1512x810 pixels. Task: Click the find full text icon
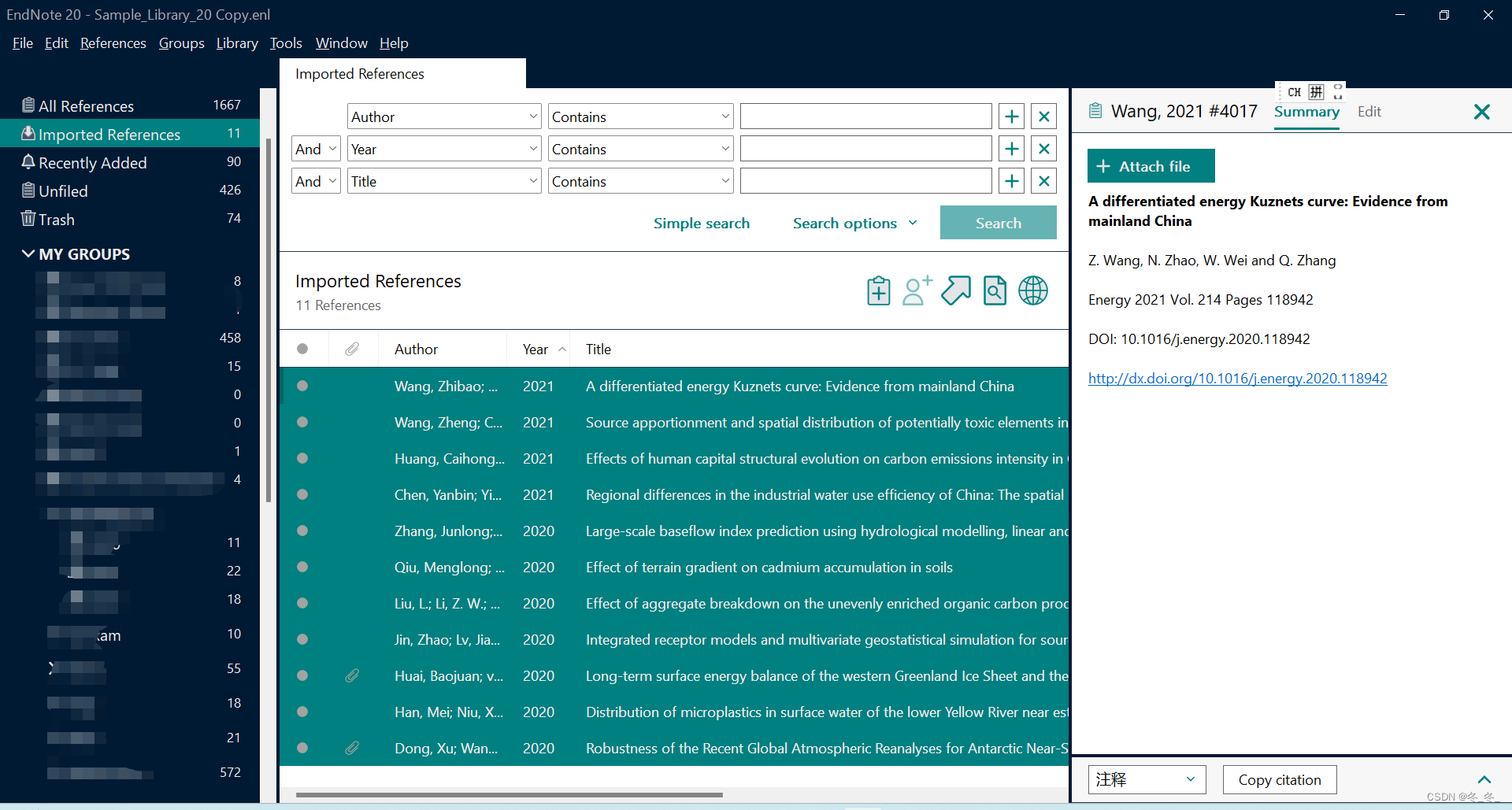tap(995, 290)
